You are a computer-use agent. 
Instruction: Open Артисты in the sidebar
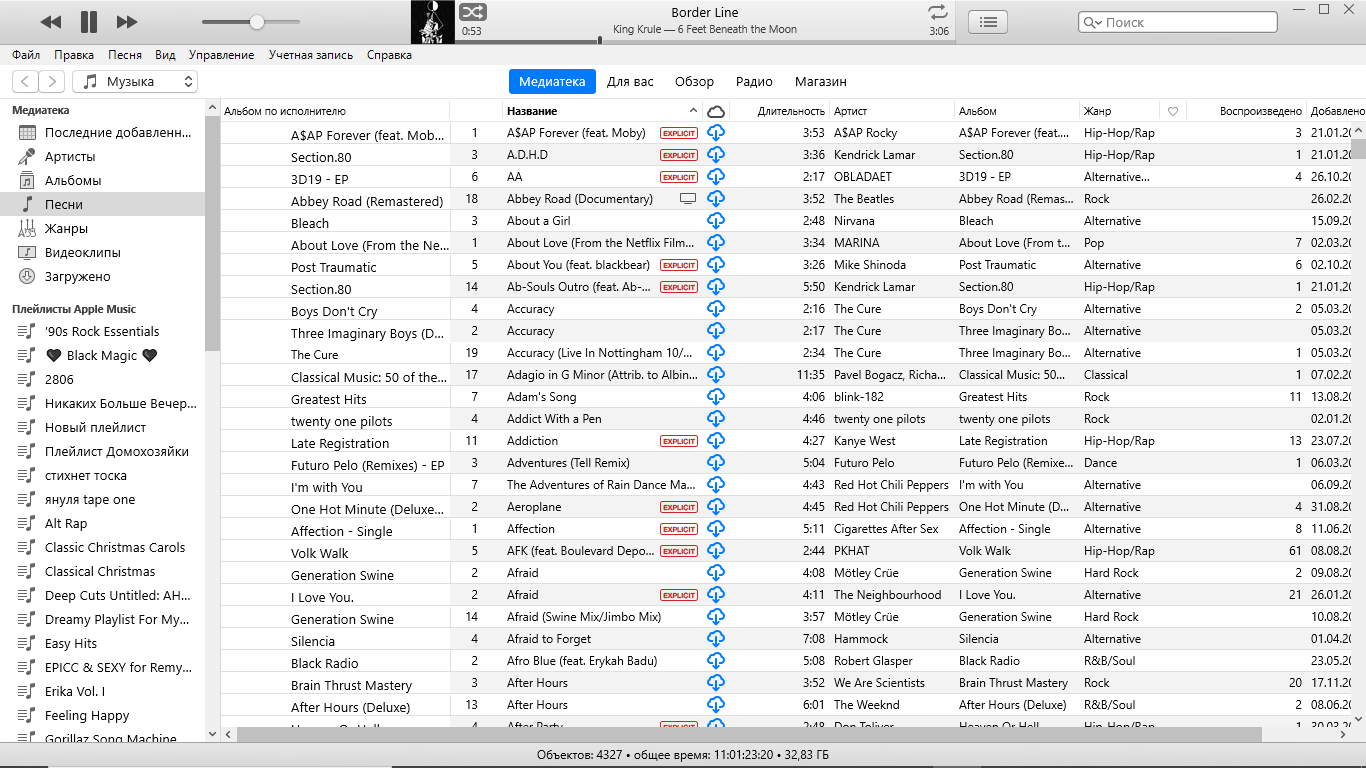pos(102,156)
